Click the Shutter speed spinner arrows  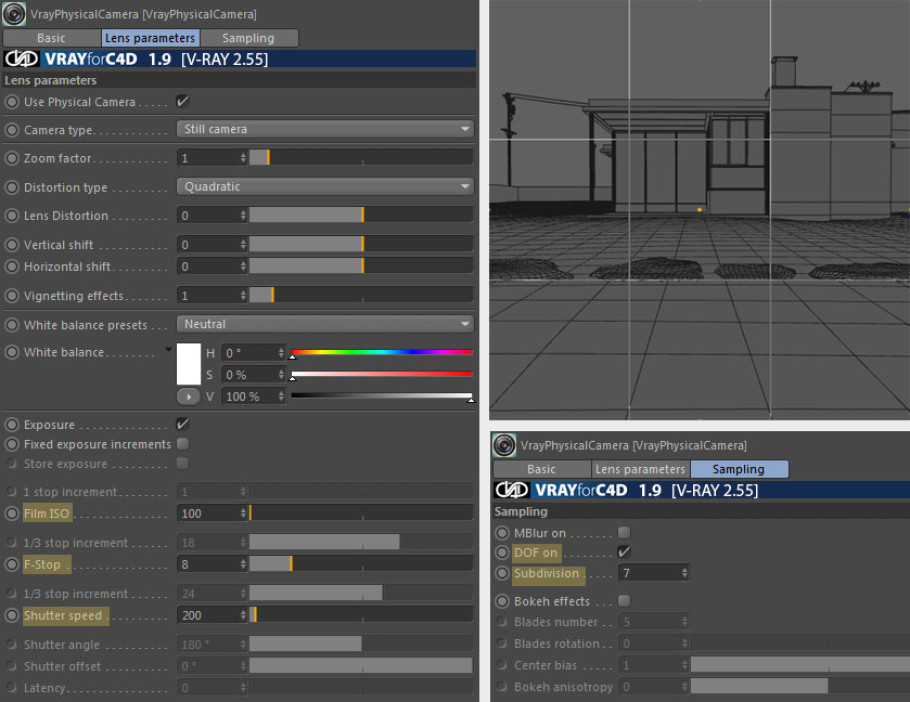243,615
